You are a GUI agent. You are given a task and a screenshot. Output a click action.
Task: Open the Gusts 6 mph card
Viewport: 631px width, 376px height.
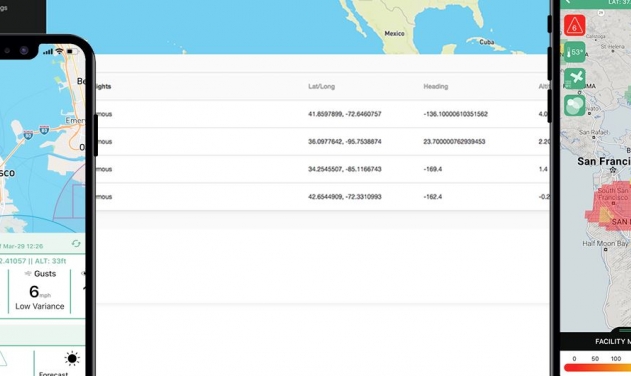39,291
